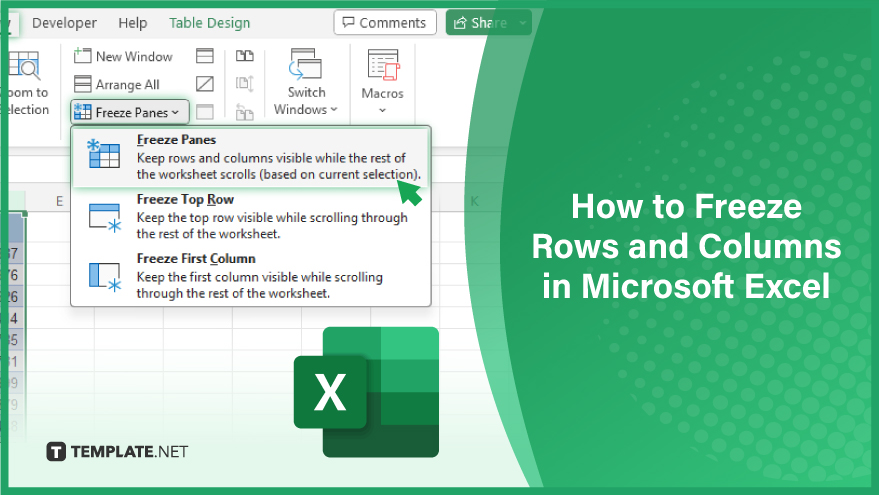Choose the Freeze Panes menu option
Image resolution: width=879 pixels, height=495 pixels.
(251, 157)
